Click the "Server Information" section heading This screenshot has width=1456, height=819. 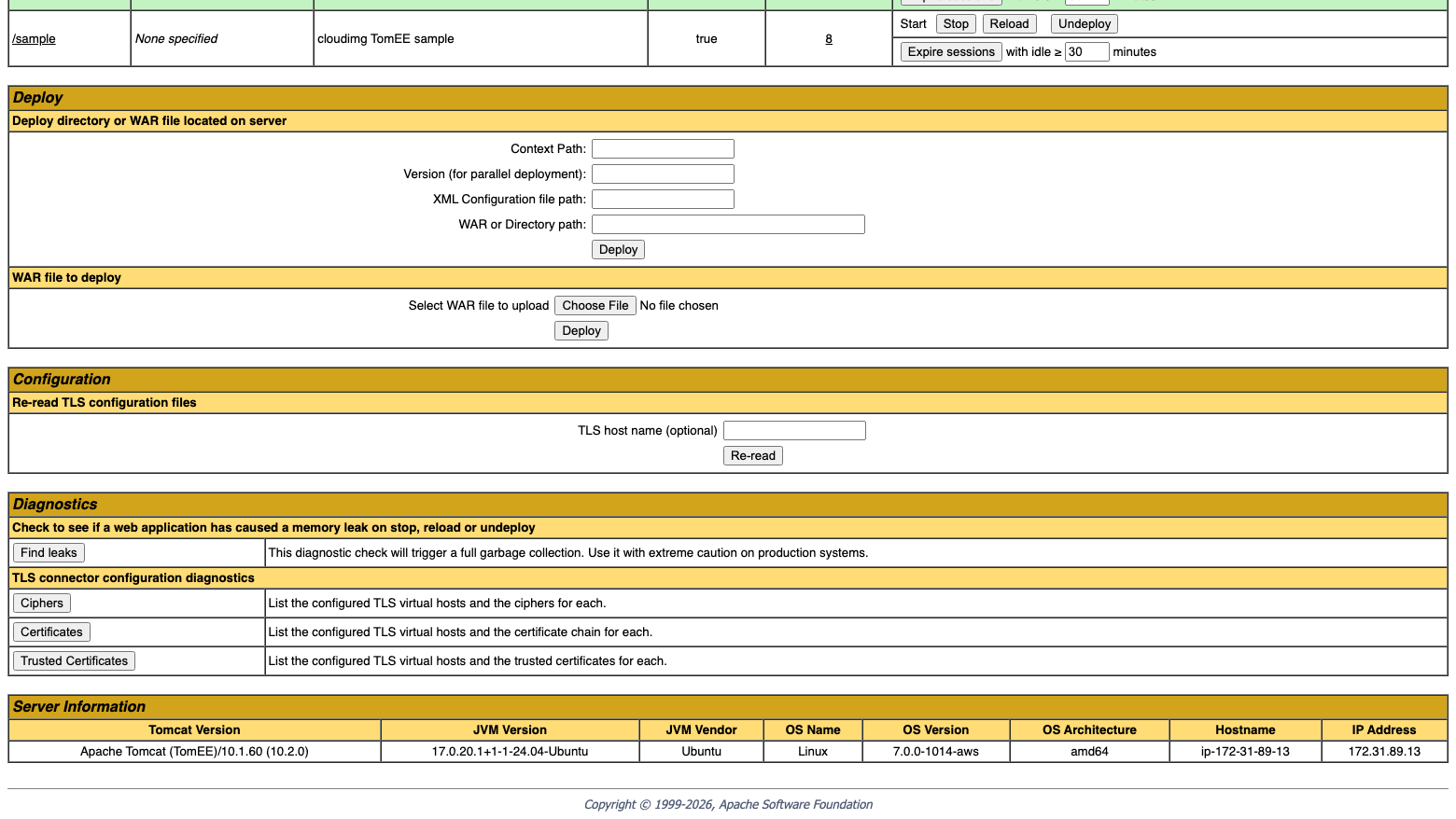click(79, 707)
